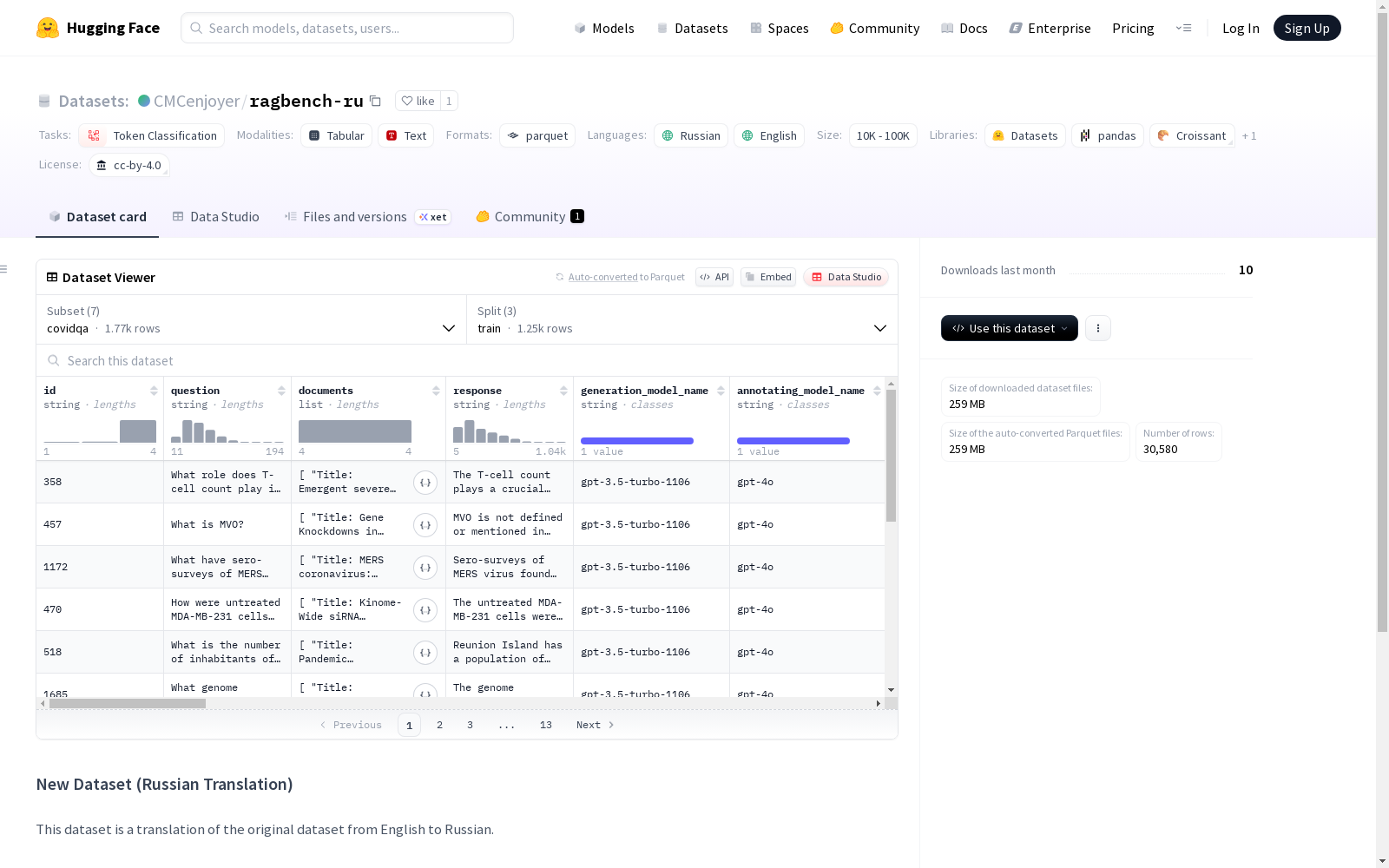Open the Community tab
The width and height of the screenshot is (1389, 868).
530,217
